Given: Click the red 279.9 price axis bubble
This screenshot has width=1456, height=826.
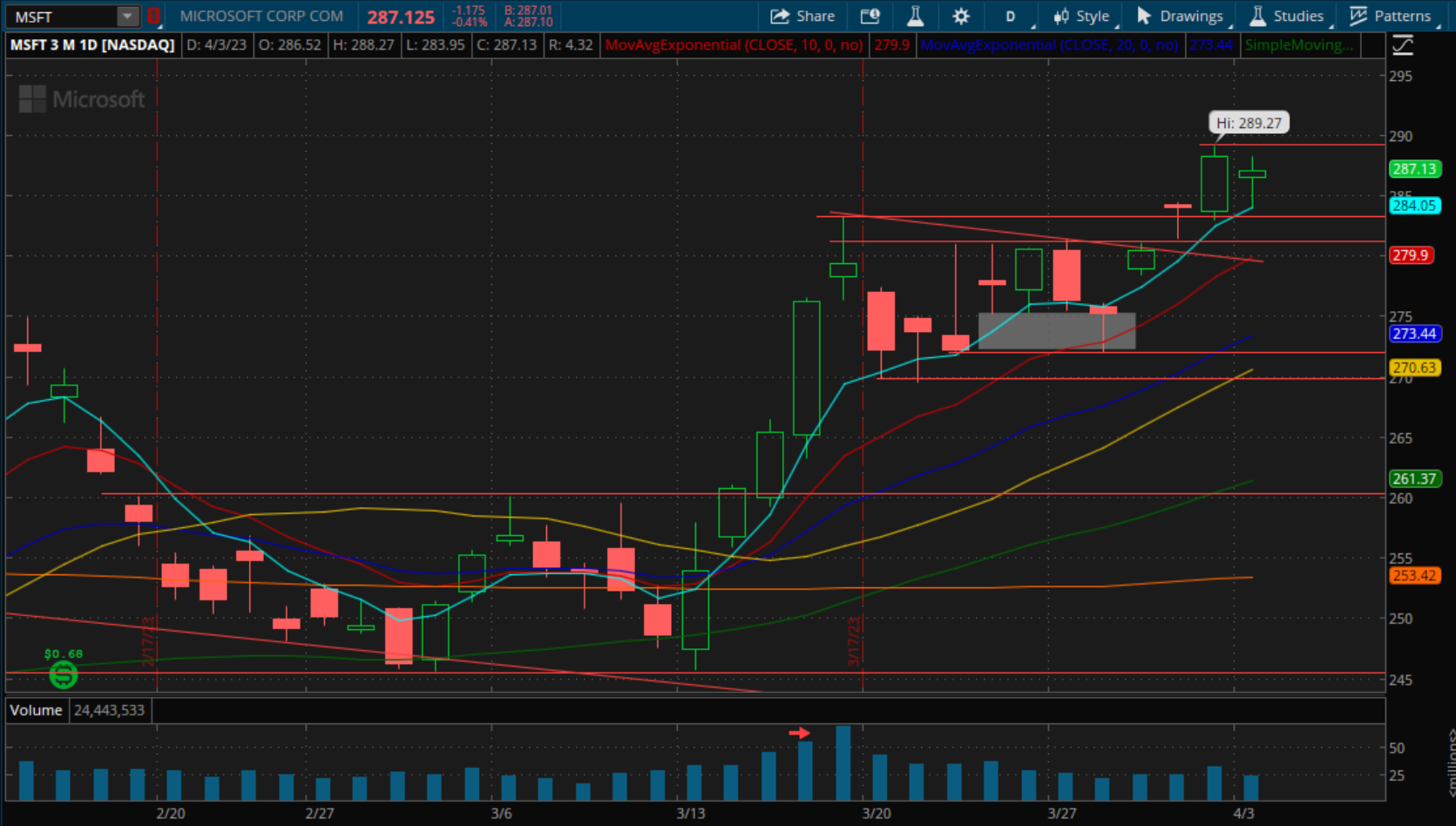Looking at the screenshot, I should (1411, 255).
